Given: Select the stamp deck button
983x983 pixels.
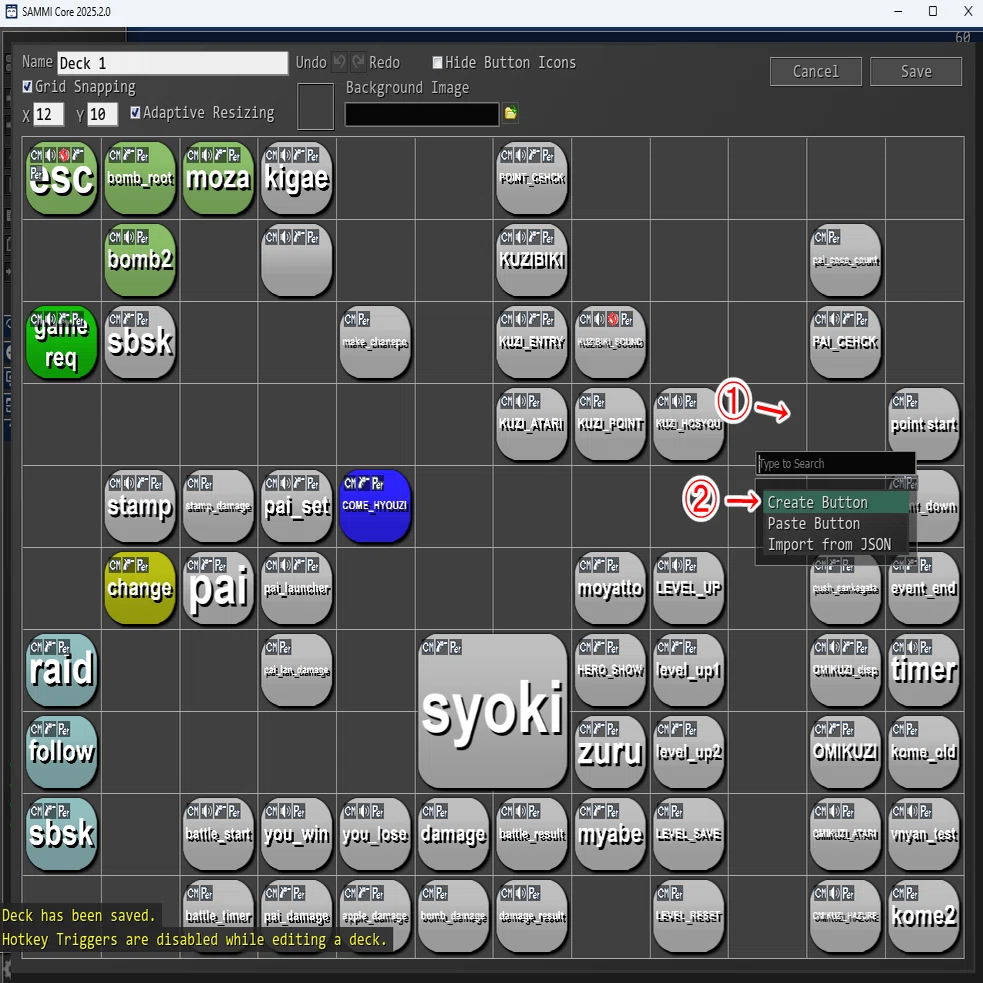Looking at the screenshot, I should [x=140, y=506].
